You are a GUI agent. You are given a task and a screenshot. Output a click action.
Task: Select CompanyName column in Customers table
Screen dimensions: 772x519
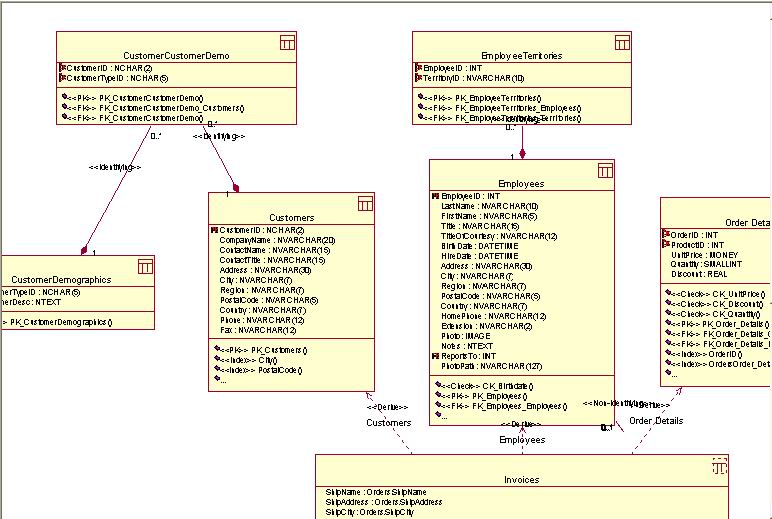(x=277, y=240)
